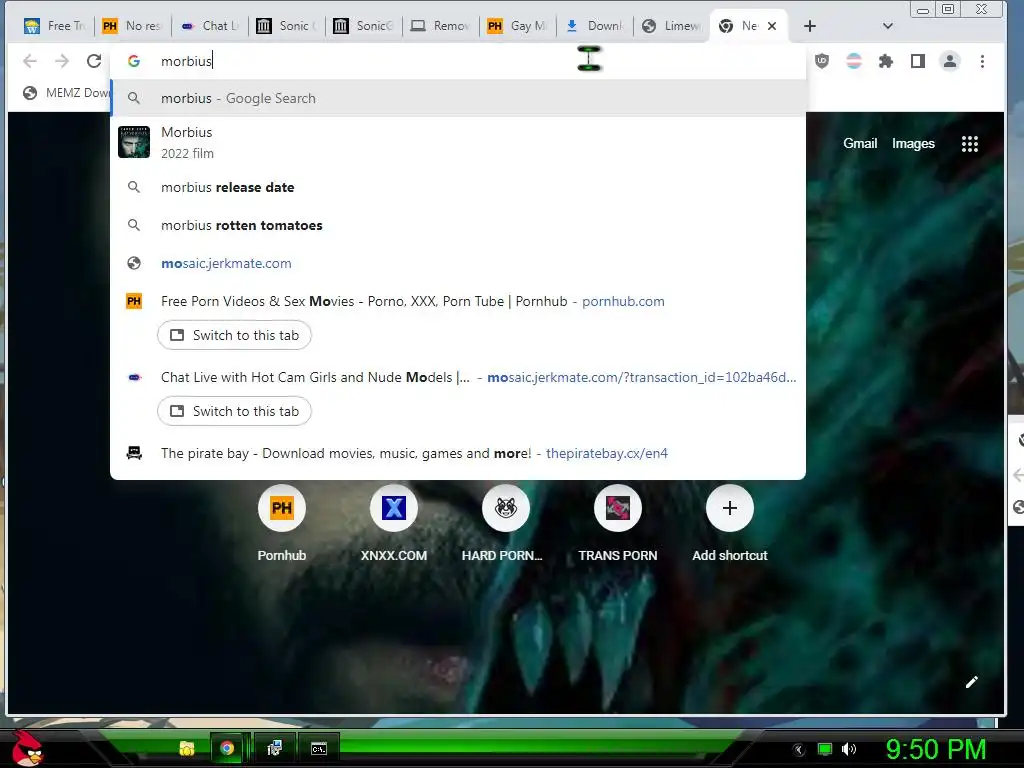This screenshot has width=1024, height=768.
Task: Click globe icon beside mosaic.jerkmate.com
Action: click(x=134, y=263)
